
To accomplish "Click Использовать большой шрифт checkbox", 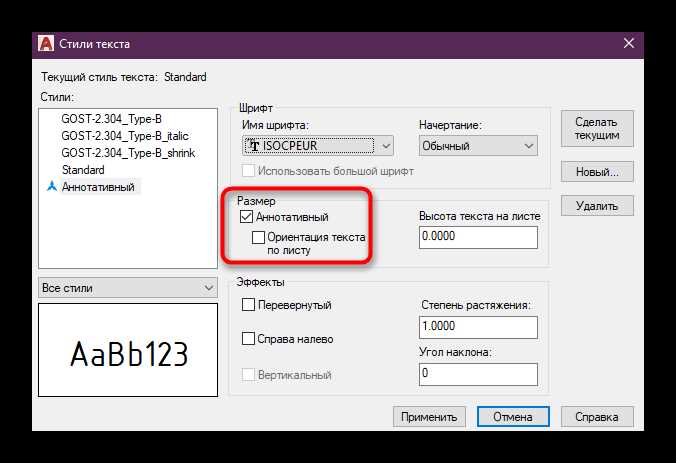I will (x=248, y=171).
